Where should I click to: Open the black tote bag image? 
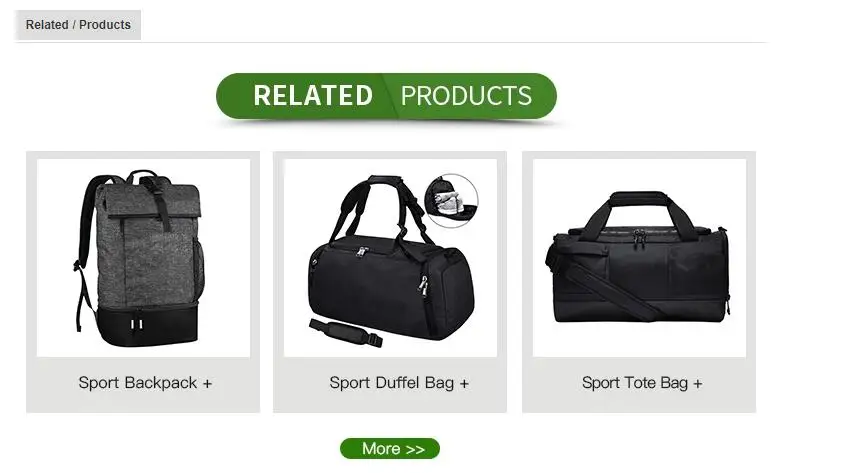[x=639, y=258]
